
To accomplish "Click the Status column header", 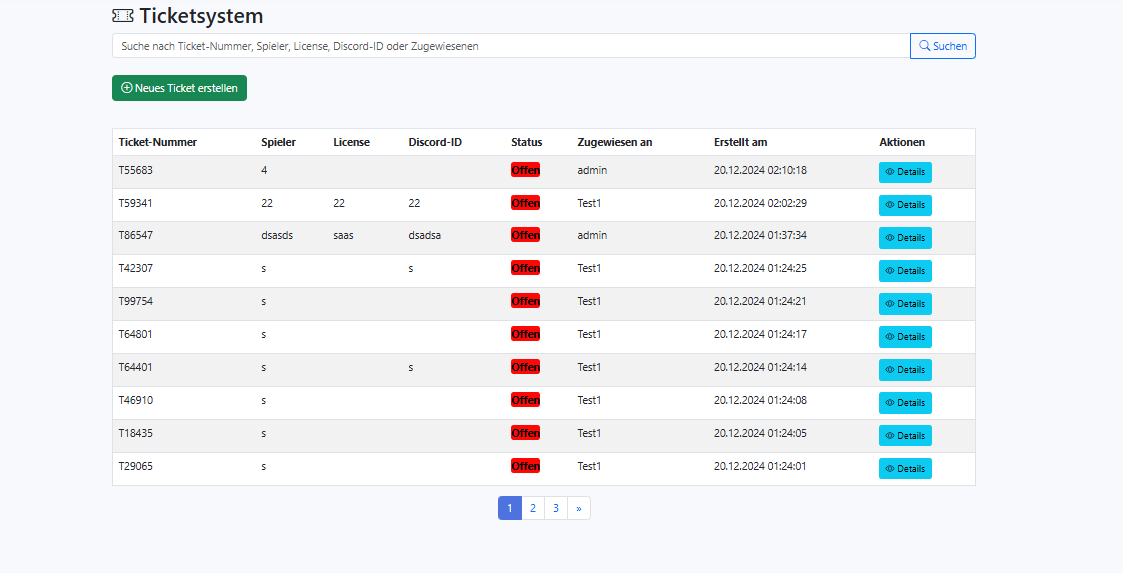I will coord(526,142).
